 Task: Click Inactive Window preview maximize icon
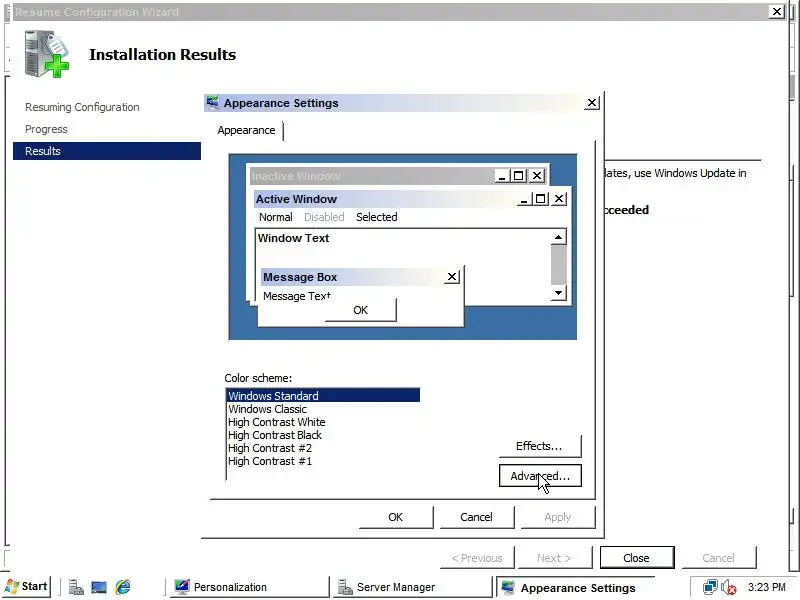pyautogui.click(x=518, y=176)
